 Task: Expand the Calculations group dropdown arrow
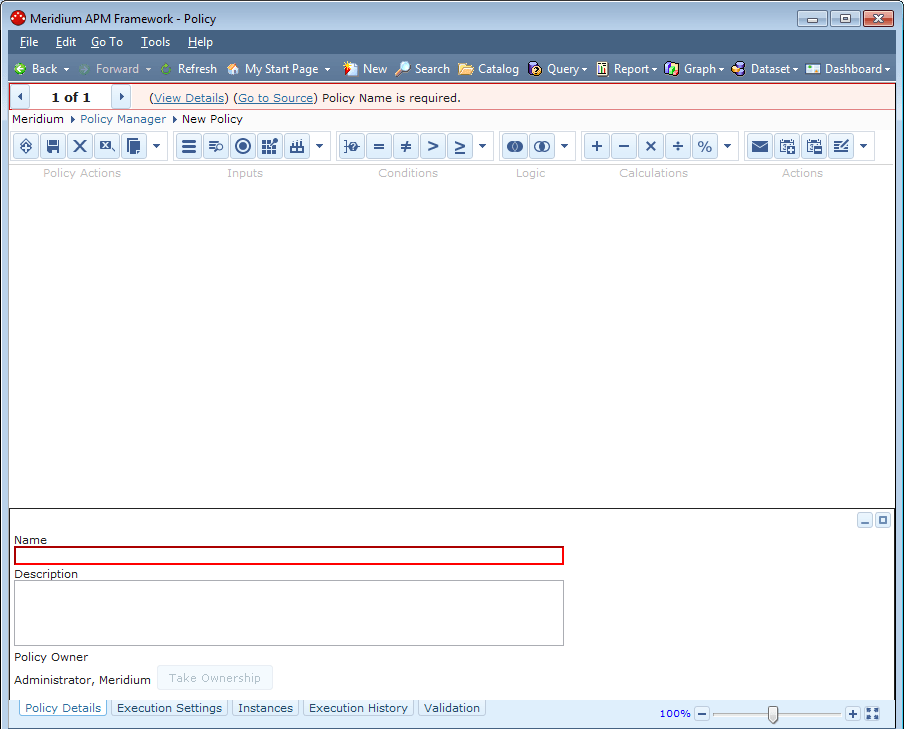coord(728,146)
